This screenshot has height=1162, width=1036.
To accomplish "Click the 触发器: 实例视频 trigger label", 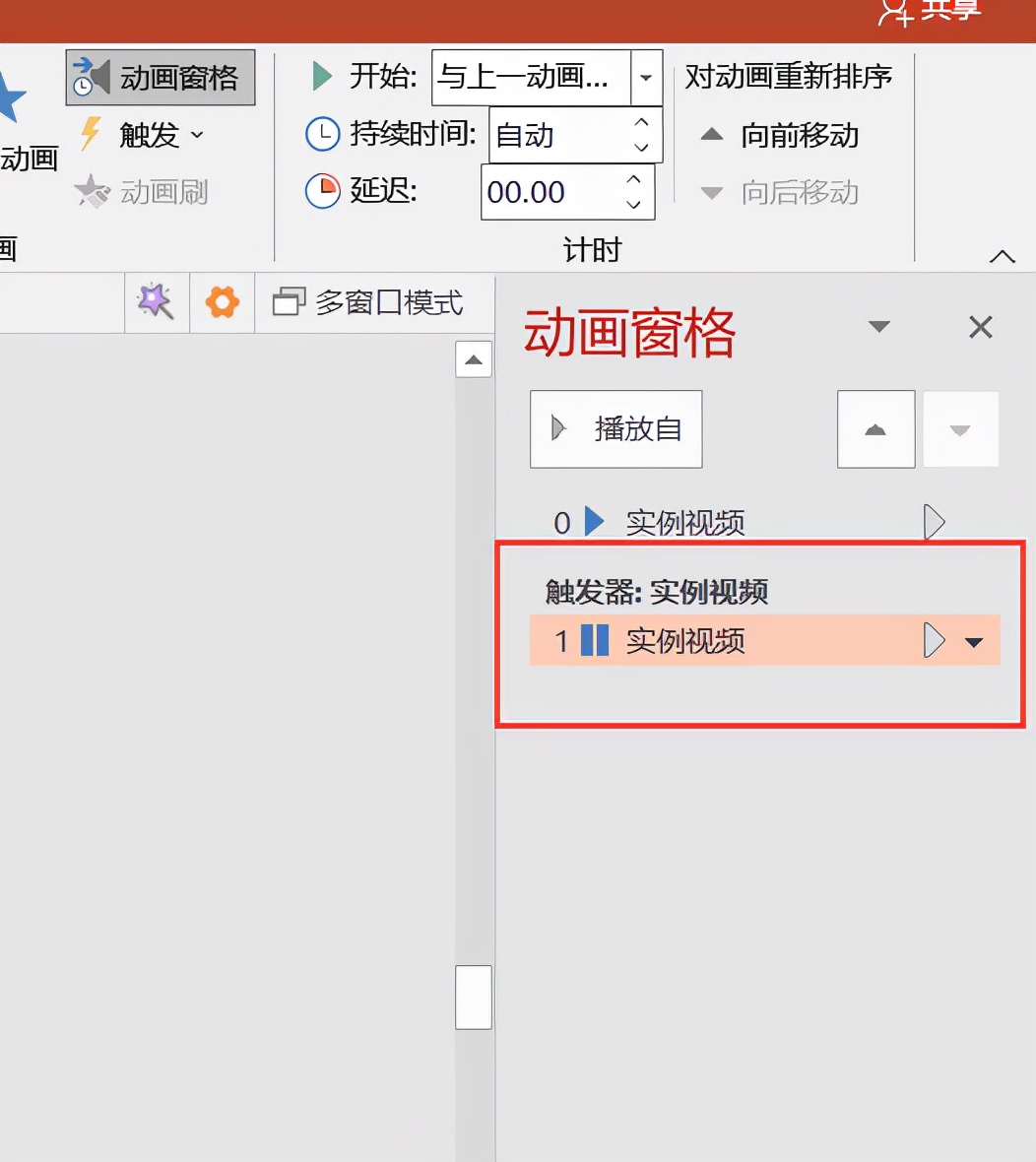I will point(657,592).
